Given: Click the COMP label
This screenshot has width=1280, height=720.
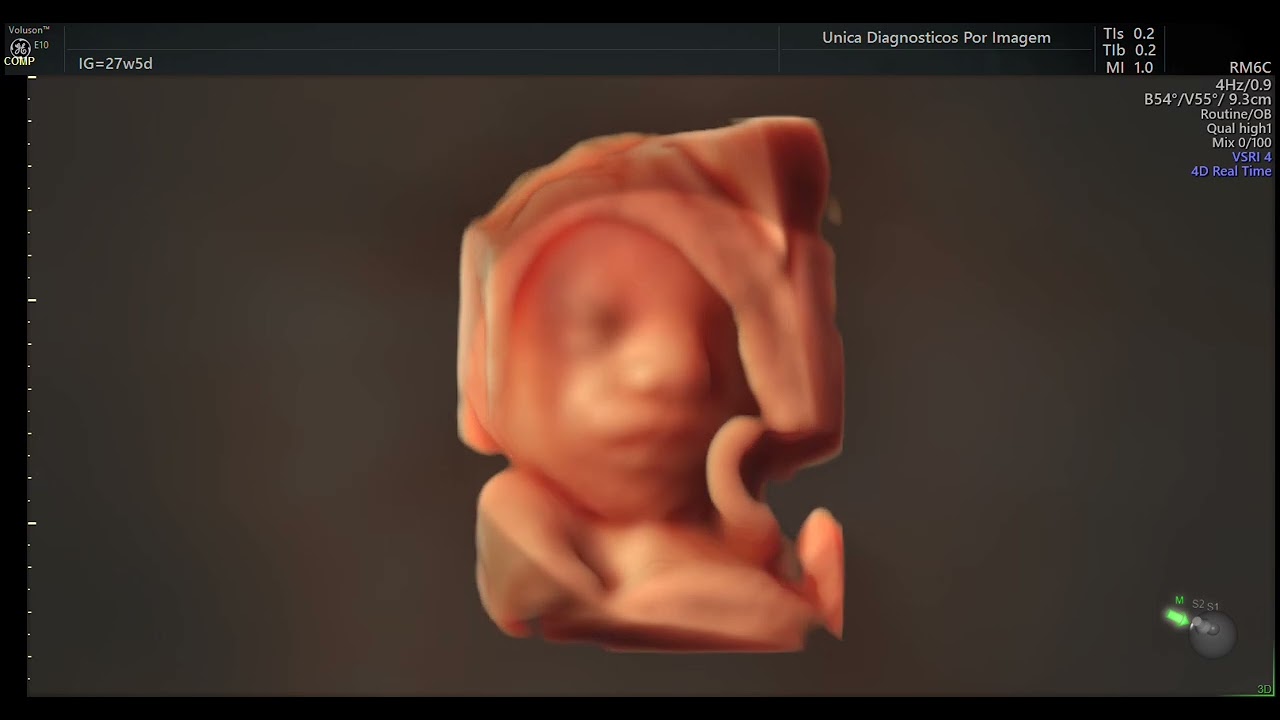Looking at the screenshot, I should [19, 61].
